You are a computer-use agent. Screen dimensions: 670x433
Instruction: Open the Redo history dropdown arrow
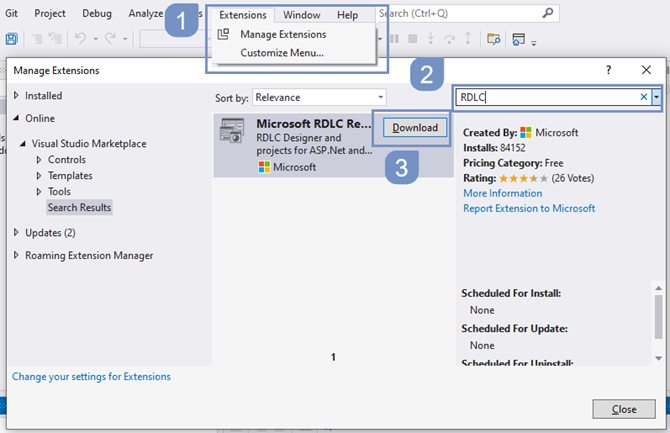pos(125,39)
